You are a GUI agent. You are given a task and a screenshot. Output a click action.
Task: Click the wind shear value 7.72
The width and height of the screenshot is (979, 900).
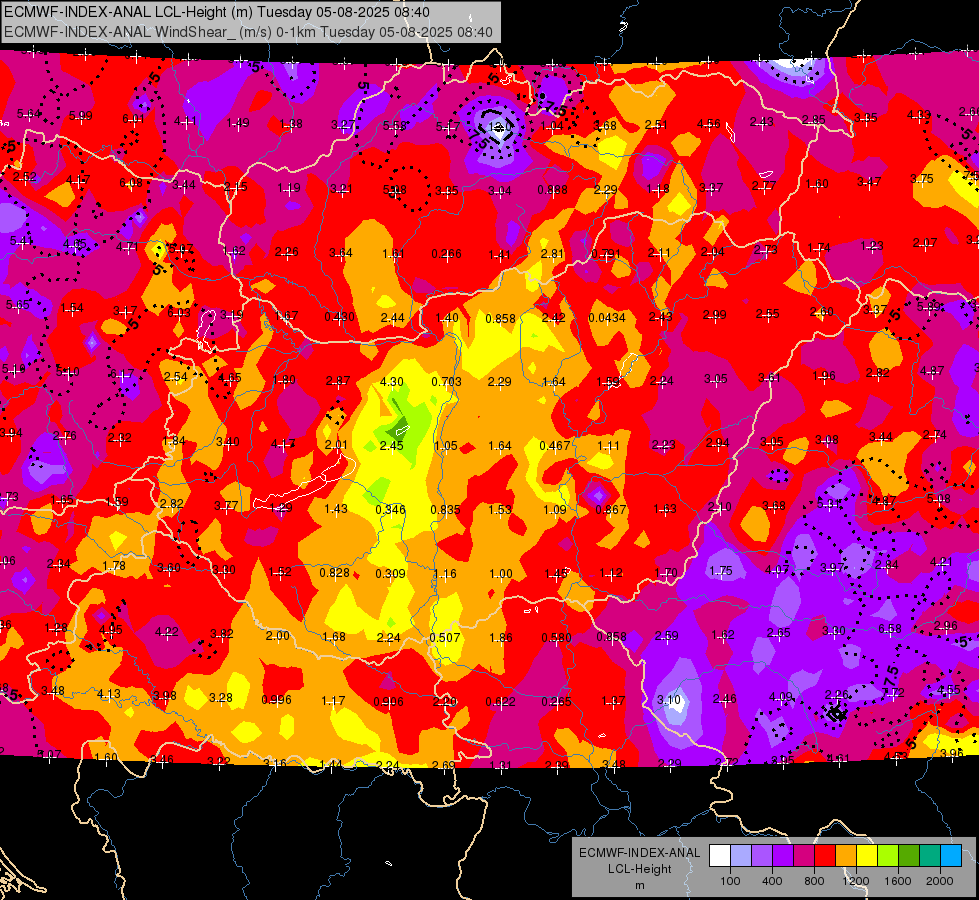(893, 693)
